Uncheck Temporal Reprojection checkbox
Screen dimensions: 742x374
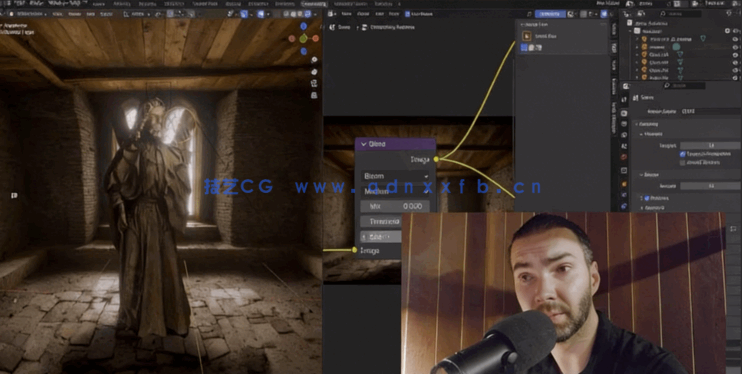(682, 154)
